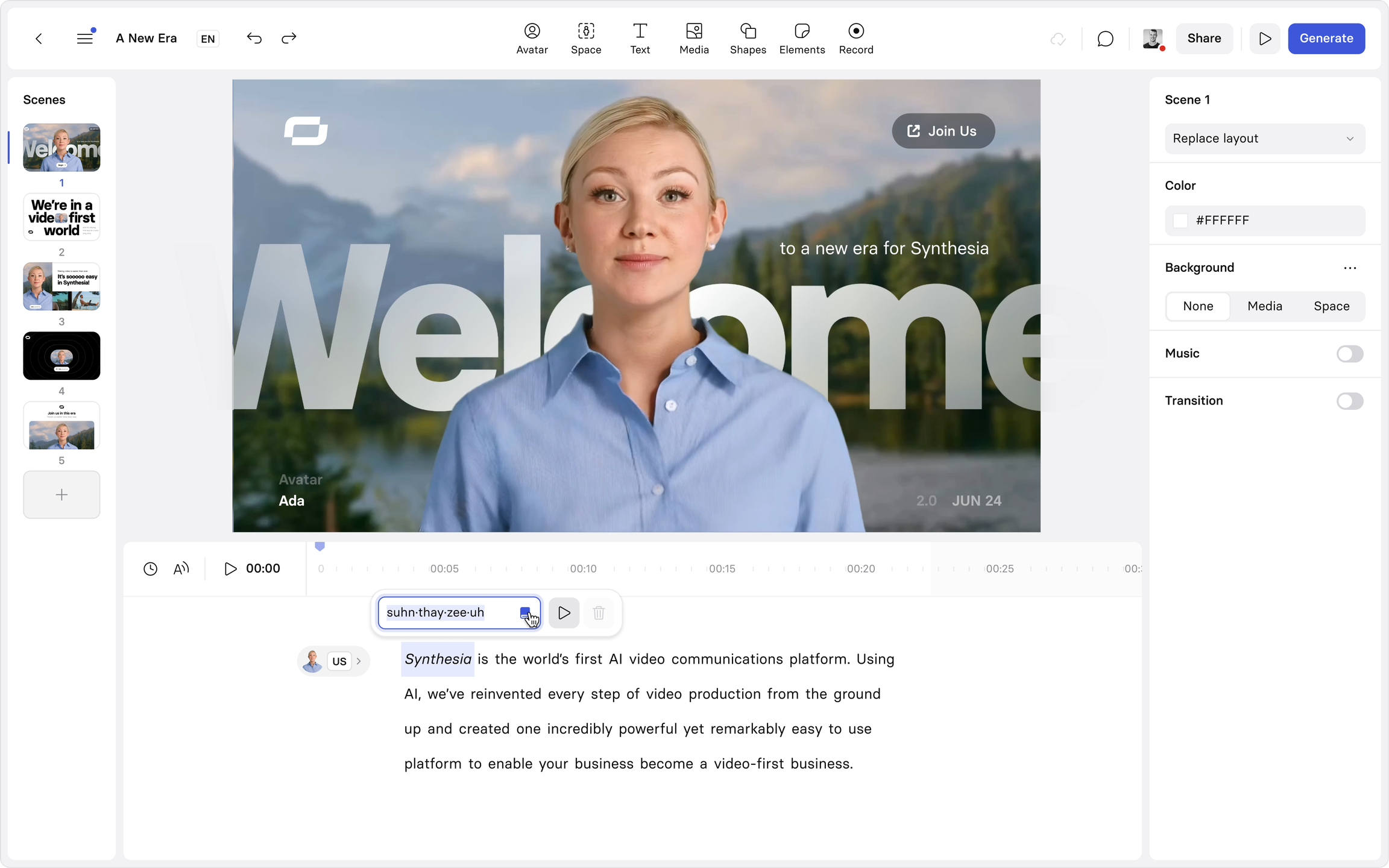1389x868 pixels.
Task: Open the comments speech bubble
Action: click(1105, 39)
